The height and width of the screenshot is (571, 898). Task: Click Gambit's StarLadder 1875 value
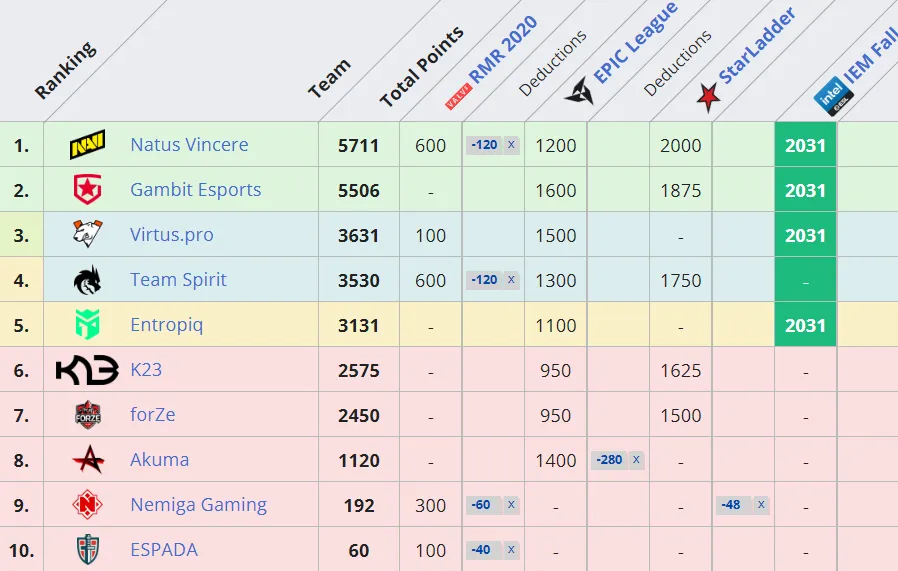click(x=680, y=190)
